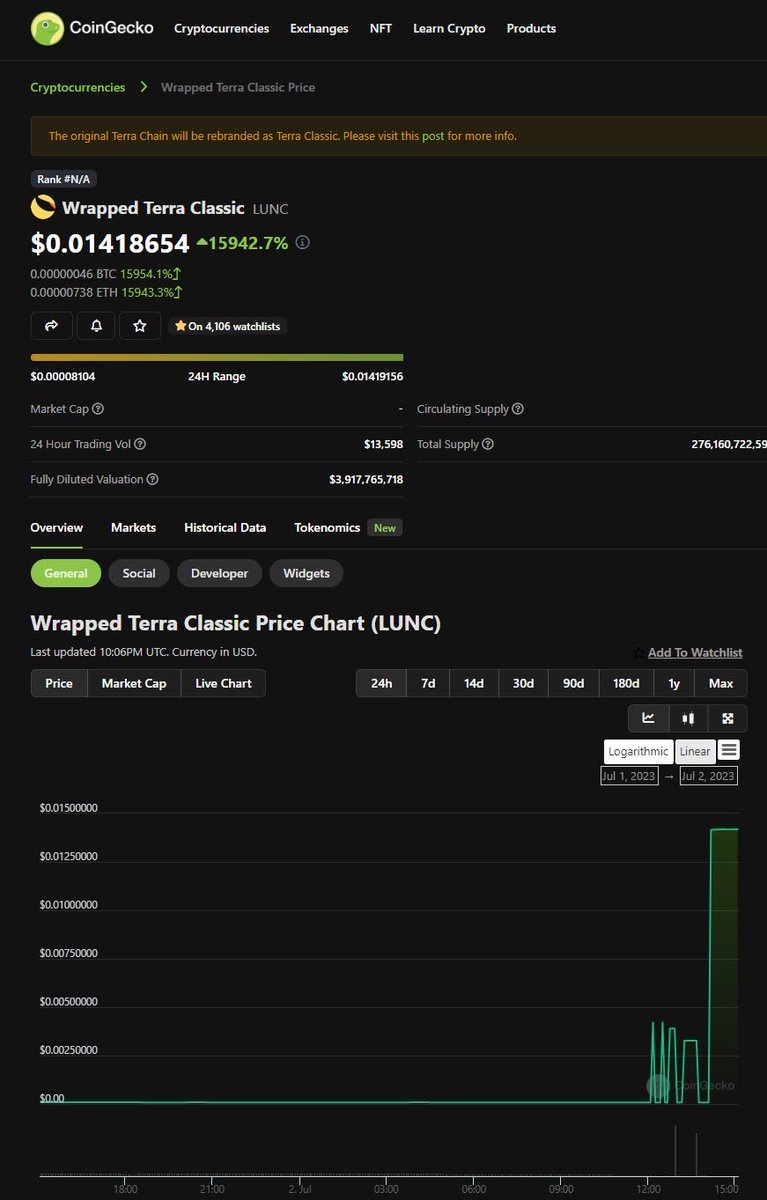Click the 24 Hour Trading Vol help icon
This screenshot has height=1200, width=767.
pos(140,444)
